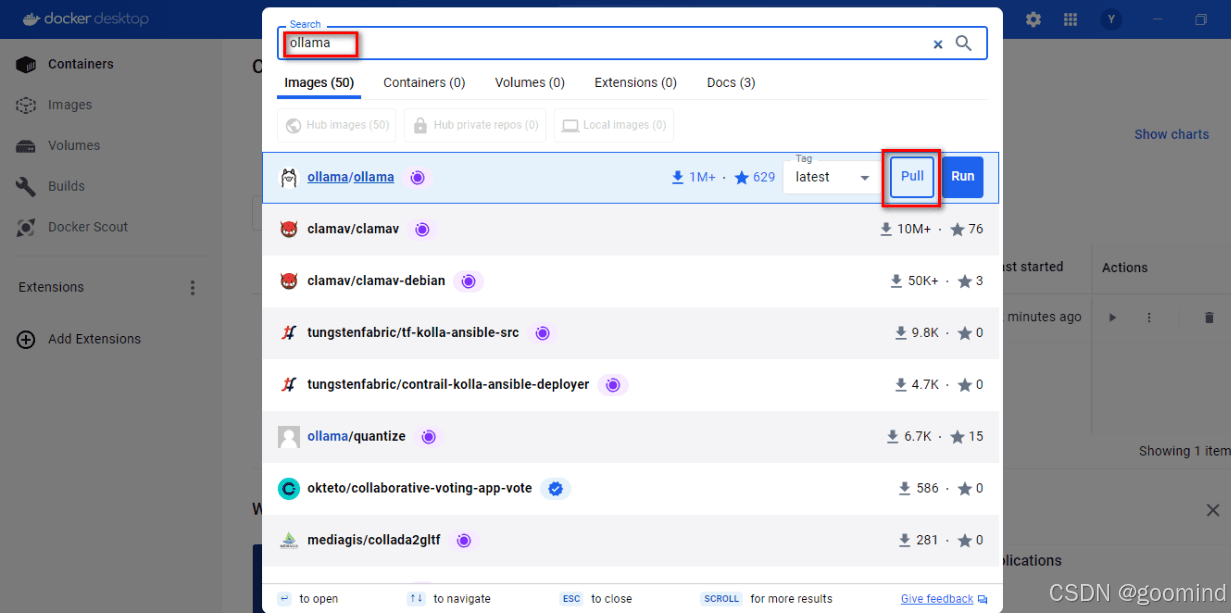Image resolution: width=1231 pixels, height=613 pixels.
Task: Click Show charts link
Action: pos(1171,134)
